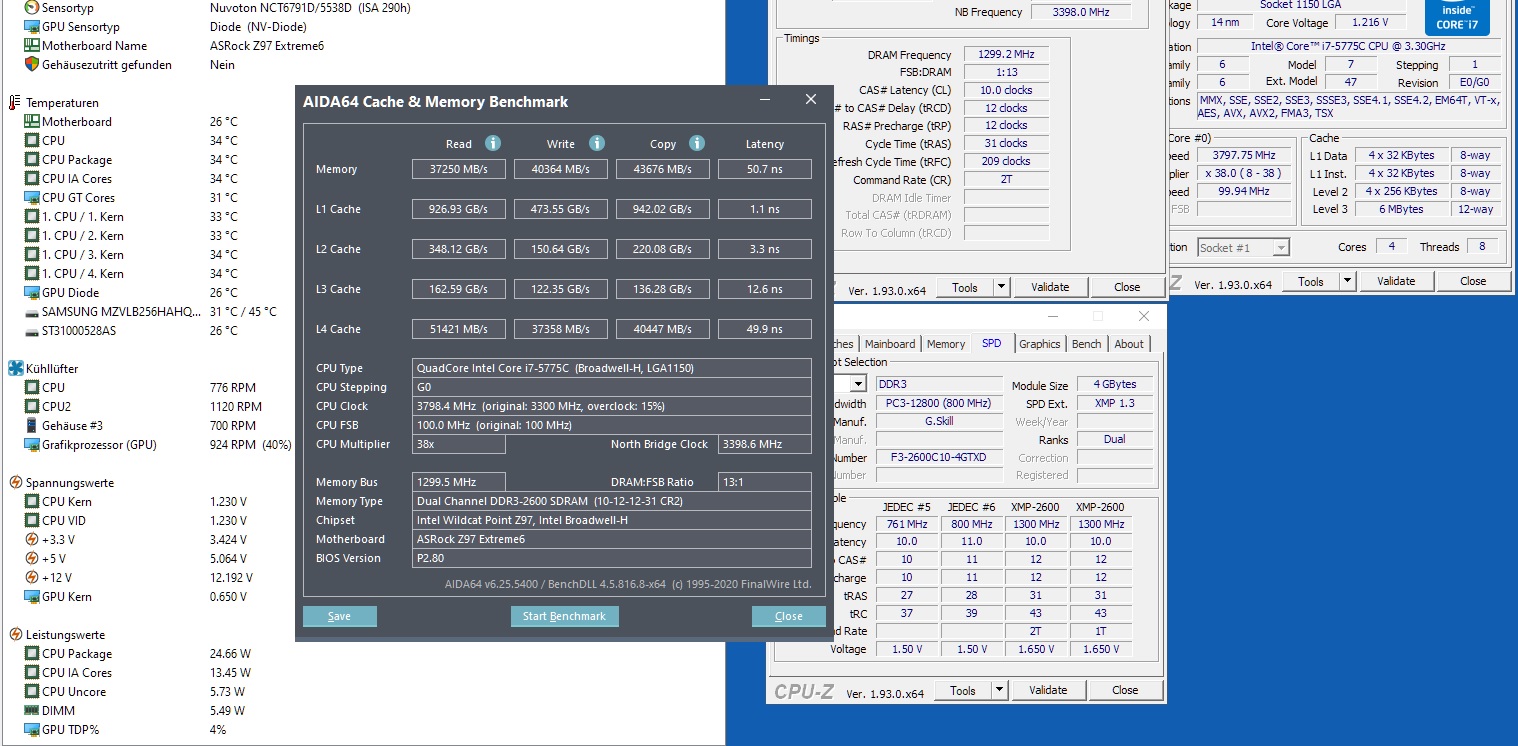Click the Close button in CPU-Z SPD window
The image size is (1518, 746).
click(x=1125, y=690)
